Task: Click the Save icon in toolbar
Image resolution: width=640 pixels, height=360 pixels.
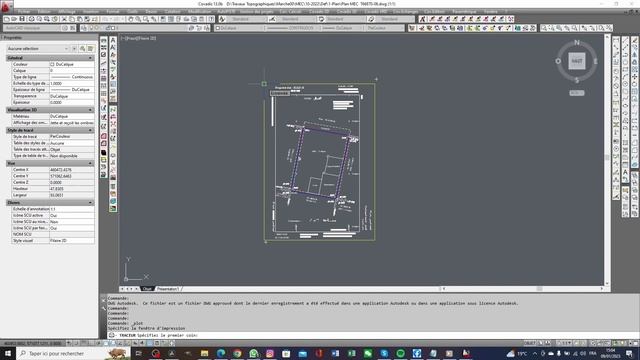Action: coord(22,19)
